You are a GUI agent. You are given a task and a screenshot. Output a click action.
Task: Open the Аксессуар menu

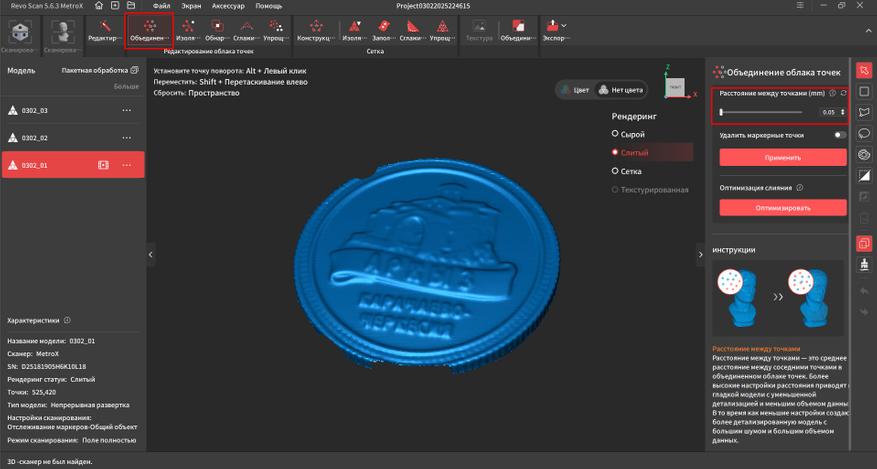[228, 6]
